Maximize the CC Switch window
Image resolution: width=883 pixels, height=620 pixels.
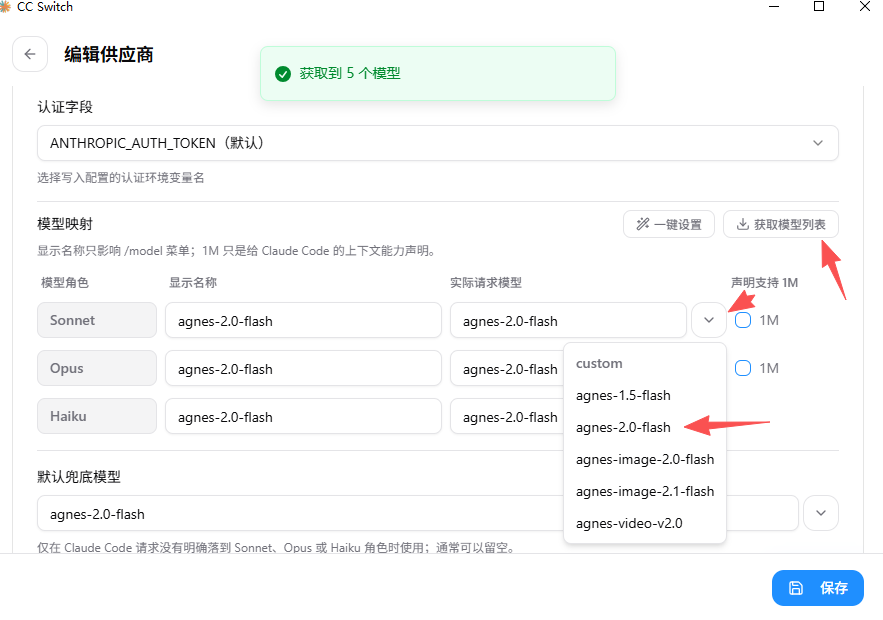[x=819, y=6]
